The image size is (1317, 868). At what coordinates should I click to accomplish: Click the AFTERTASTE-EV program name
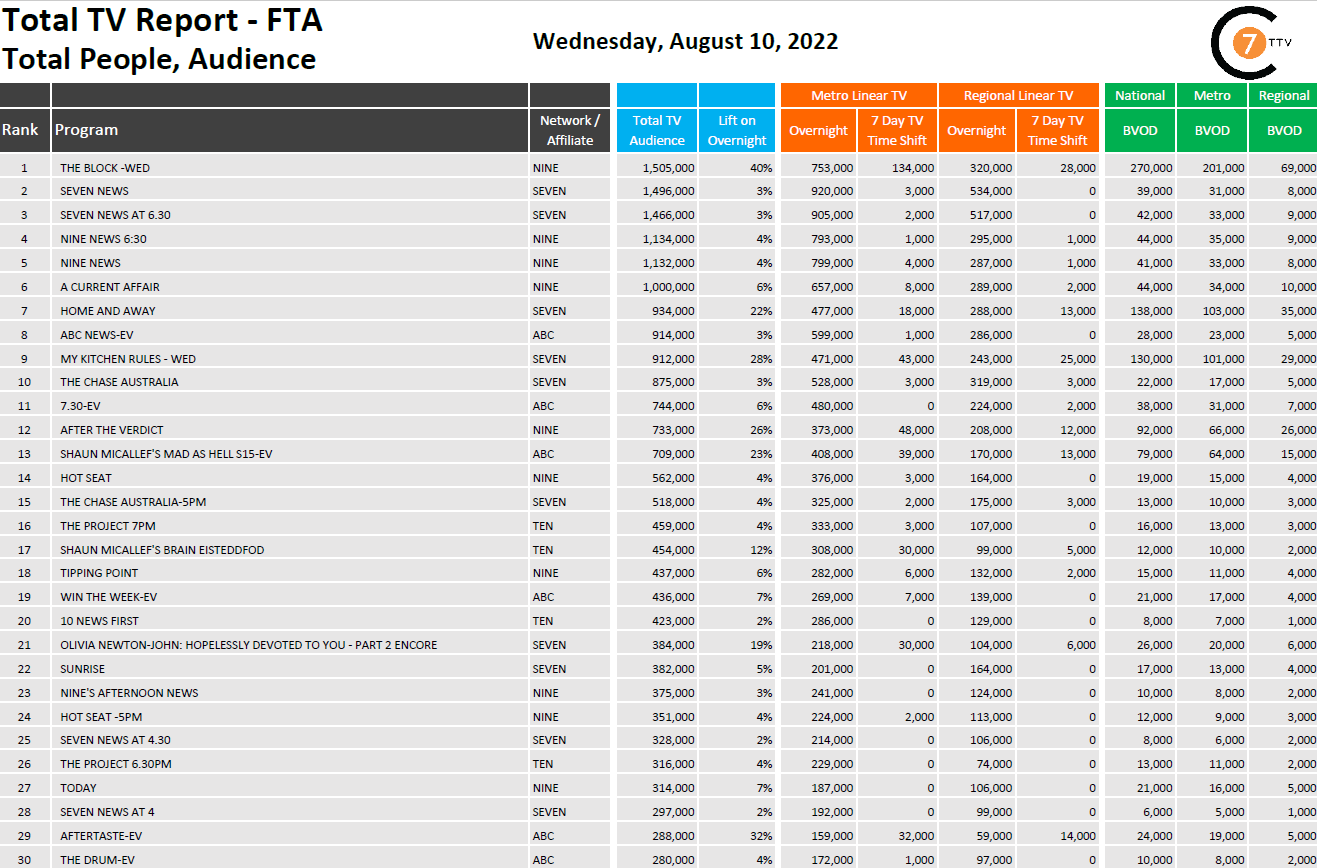[97, 836]
